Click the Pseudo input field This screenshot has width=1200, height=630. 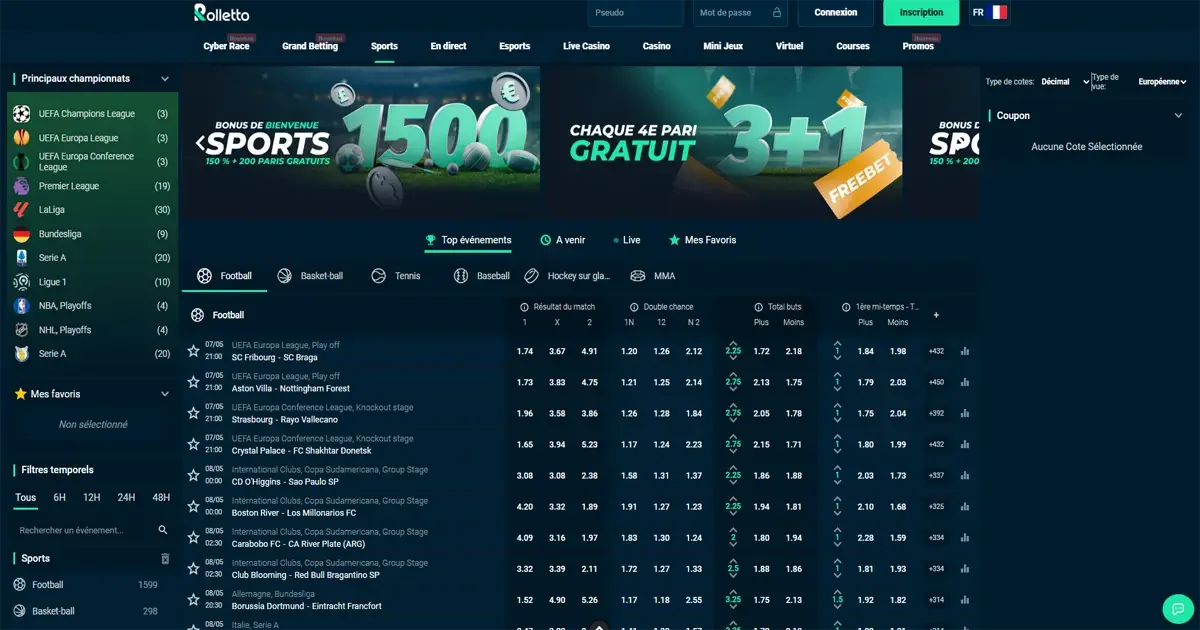pos(635,13)
